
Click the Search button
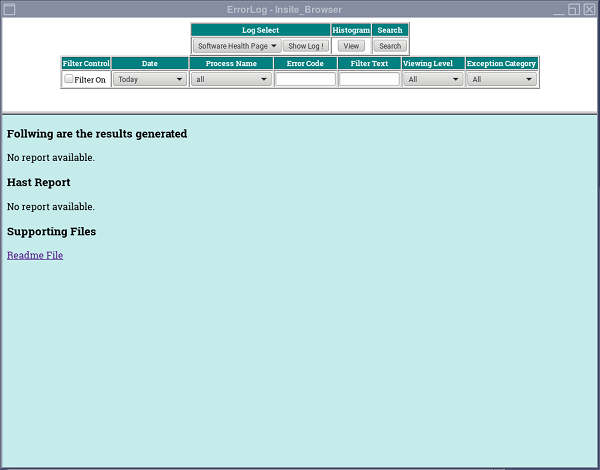click(390, 46)
